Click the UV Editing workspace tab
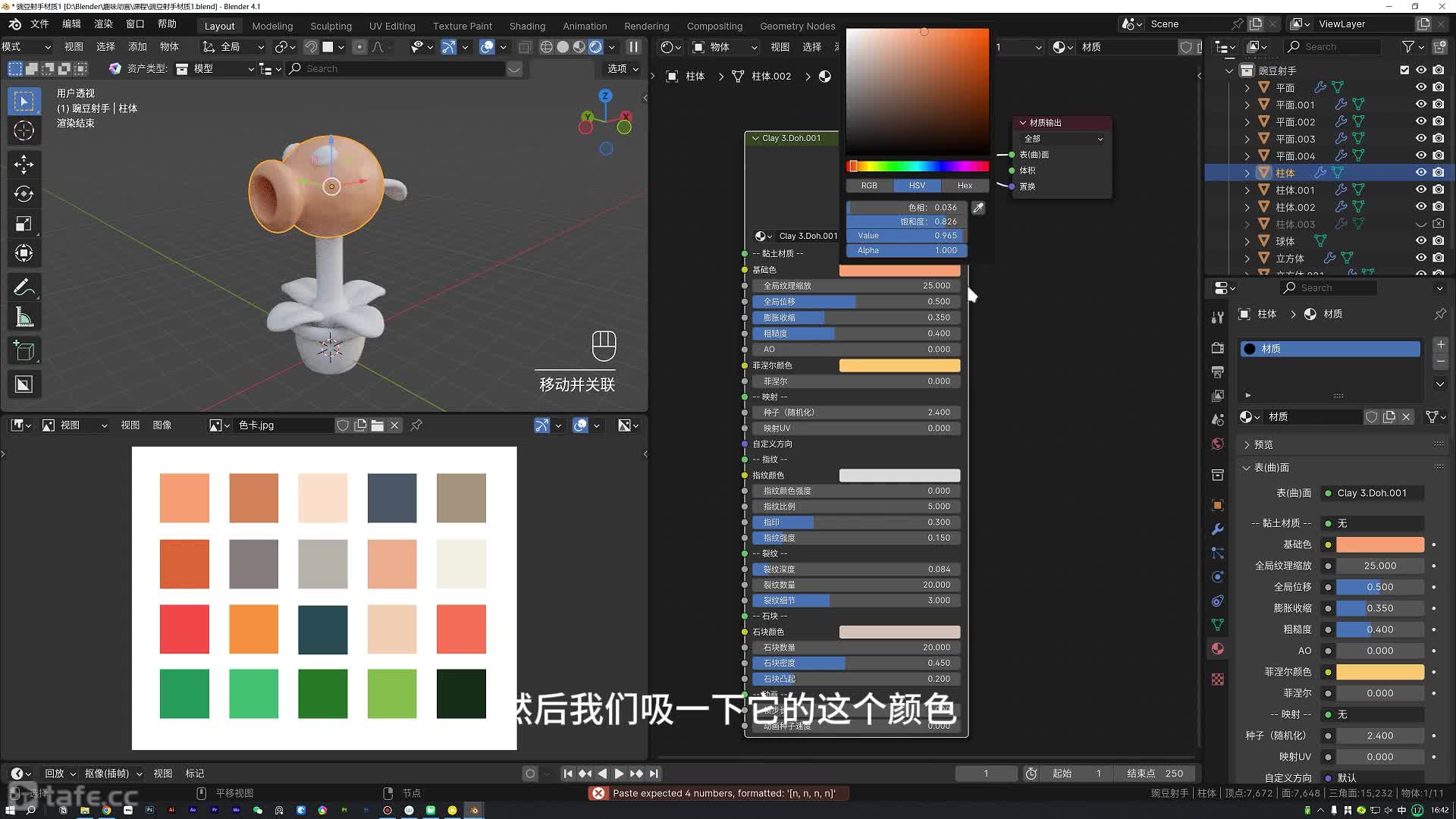This screenshot has height=819, width=1456. coord(392,25)
